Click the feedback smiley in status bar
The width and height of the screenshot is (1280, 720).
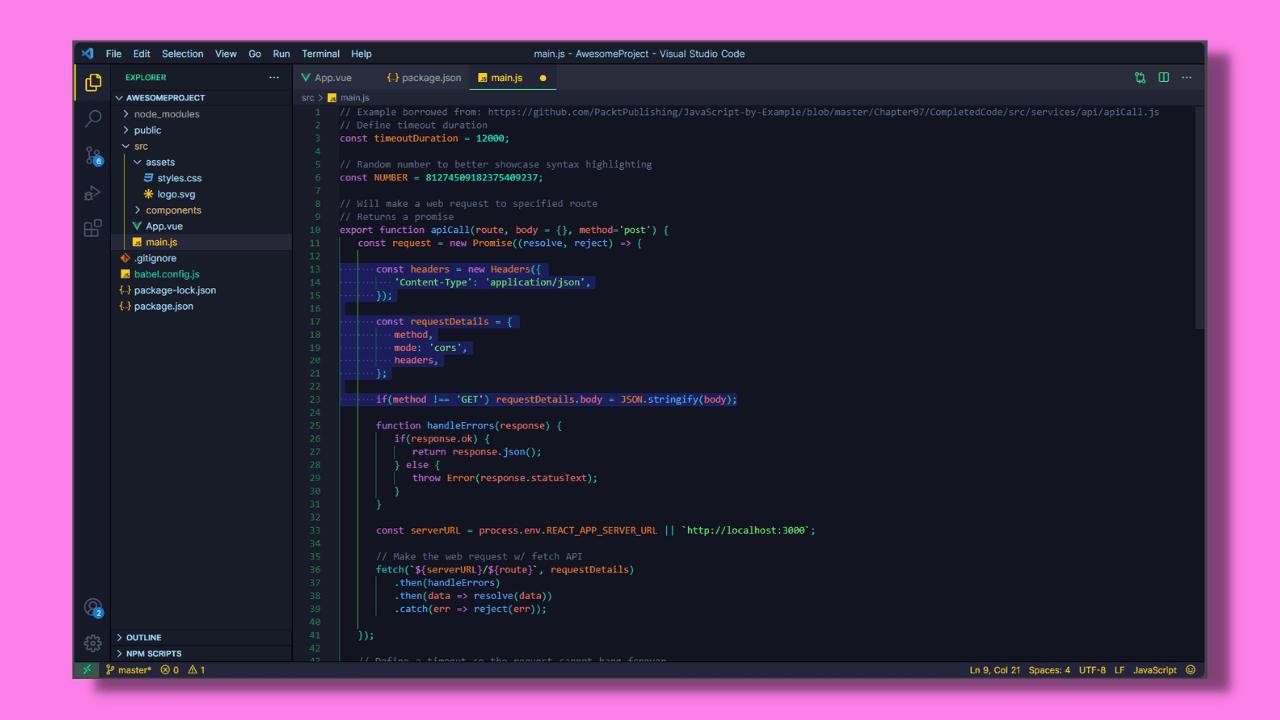coord(1190,670)
